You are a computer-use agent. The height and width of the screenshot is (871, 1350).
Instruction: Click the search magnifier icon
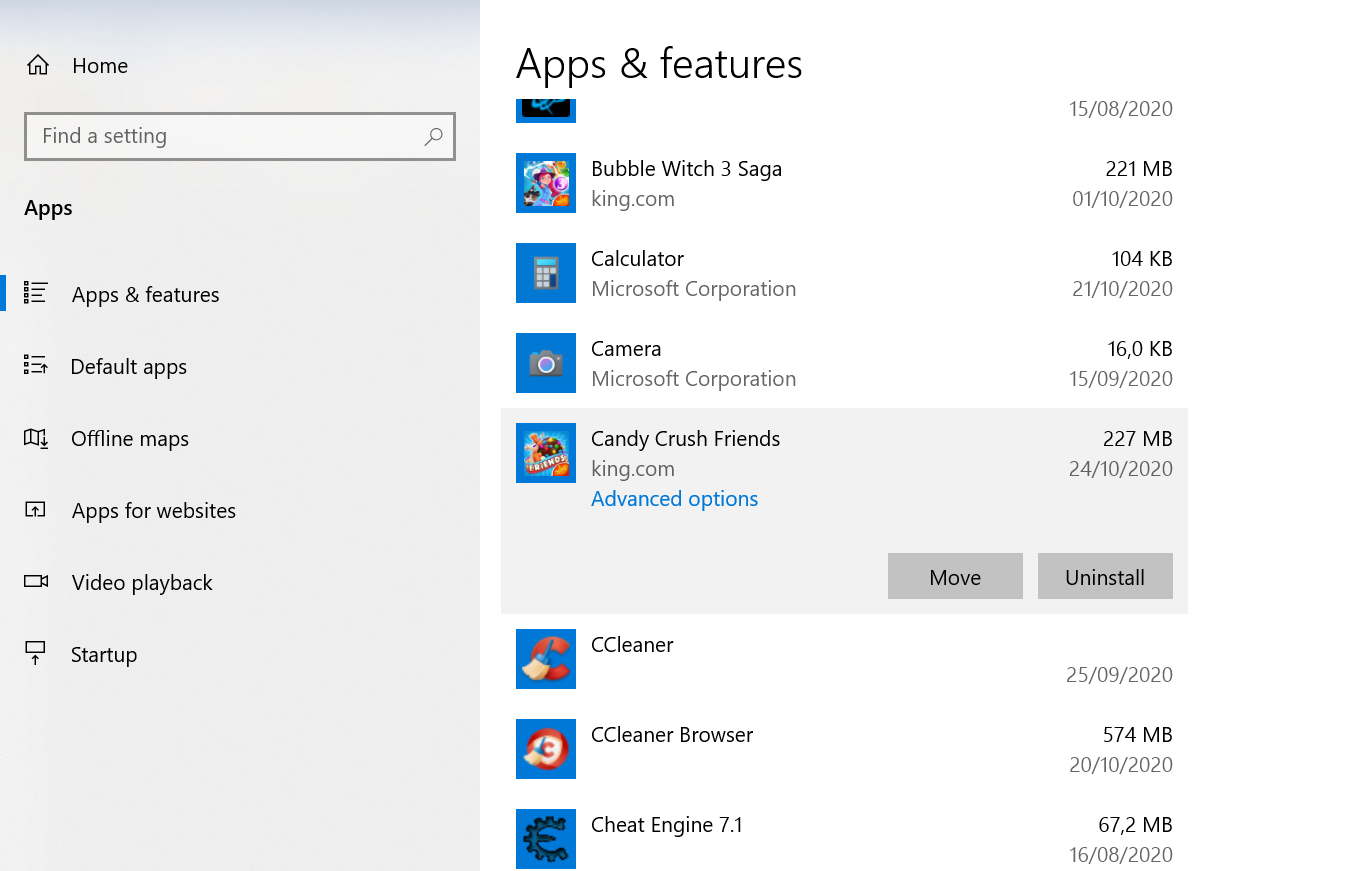pos(433,137)
